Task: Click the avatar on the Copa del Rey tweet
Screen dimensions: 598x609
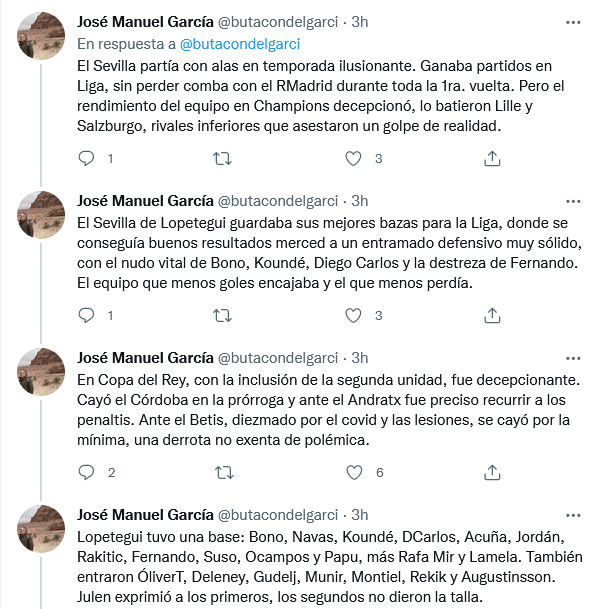Action: (41, 372)
